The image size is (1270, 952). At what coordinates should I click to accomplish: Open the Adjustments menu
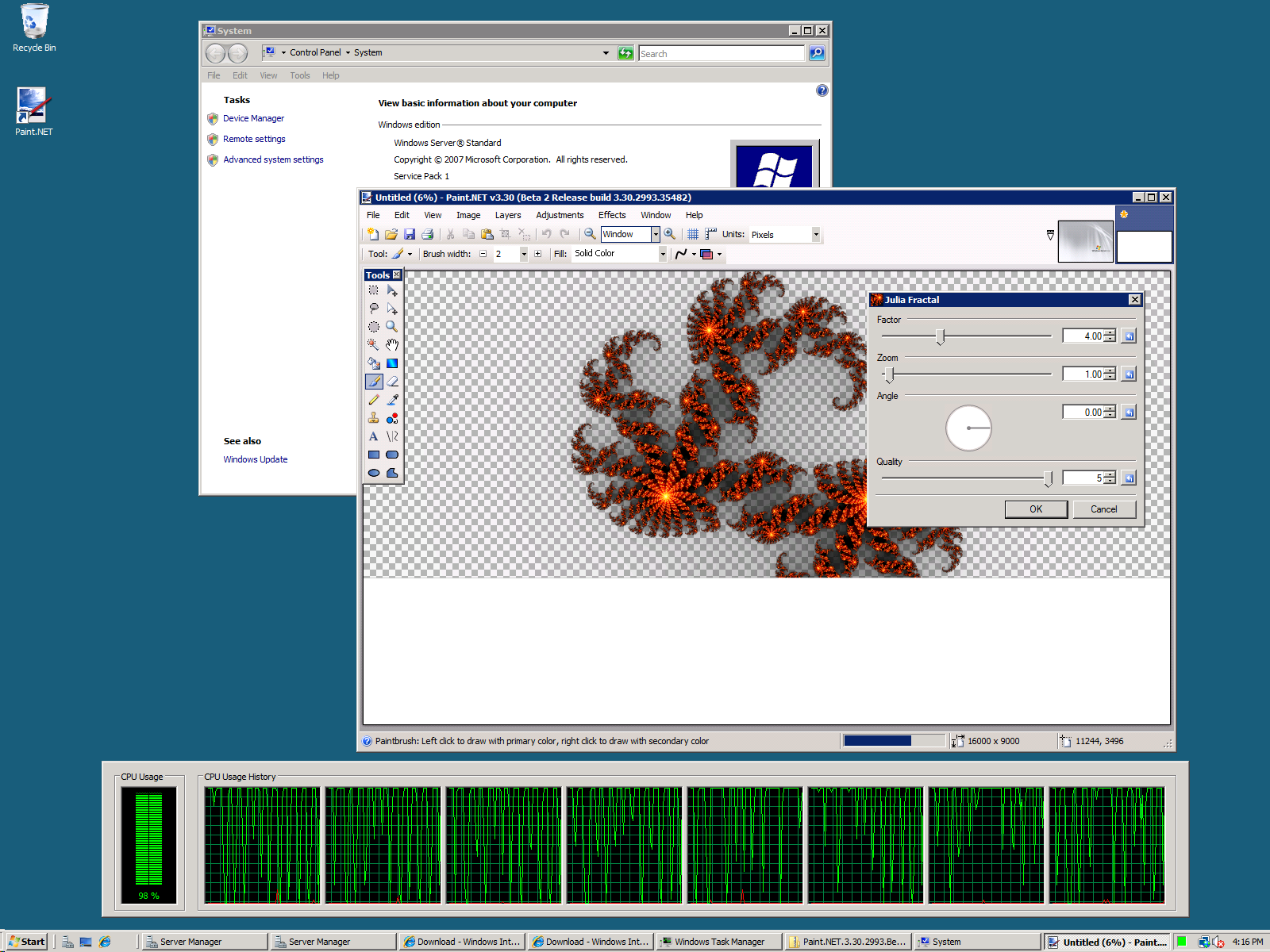point(560,215)
